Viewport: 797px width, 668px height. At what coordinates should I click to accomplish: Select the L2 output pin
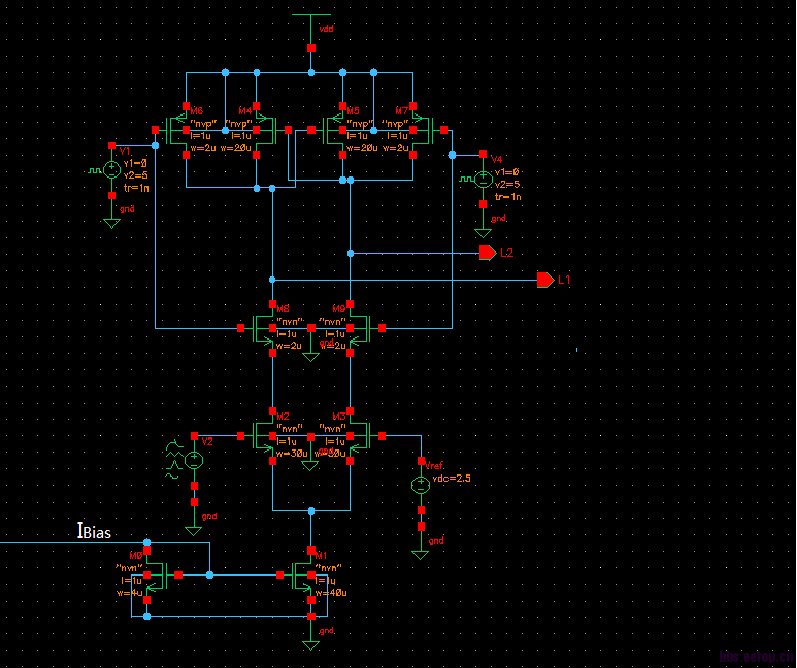tap(487, 253)
